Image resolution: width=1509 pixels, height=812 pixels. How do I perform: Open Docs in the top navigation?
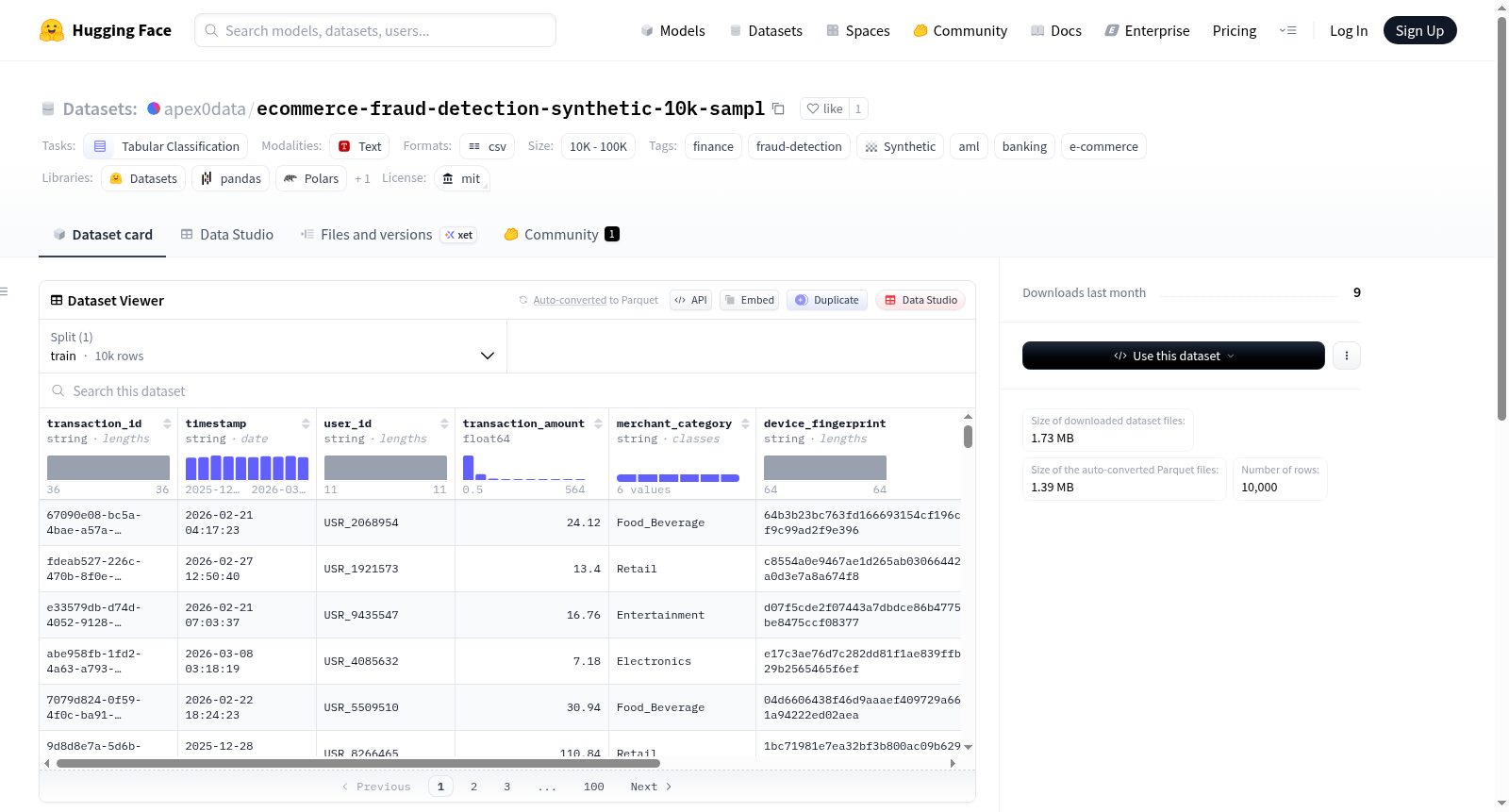[x=1056, y=30]
